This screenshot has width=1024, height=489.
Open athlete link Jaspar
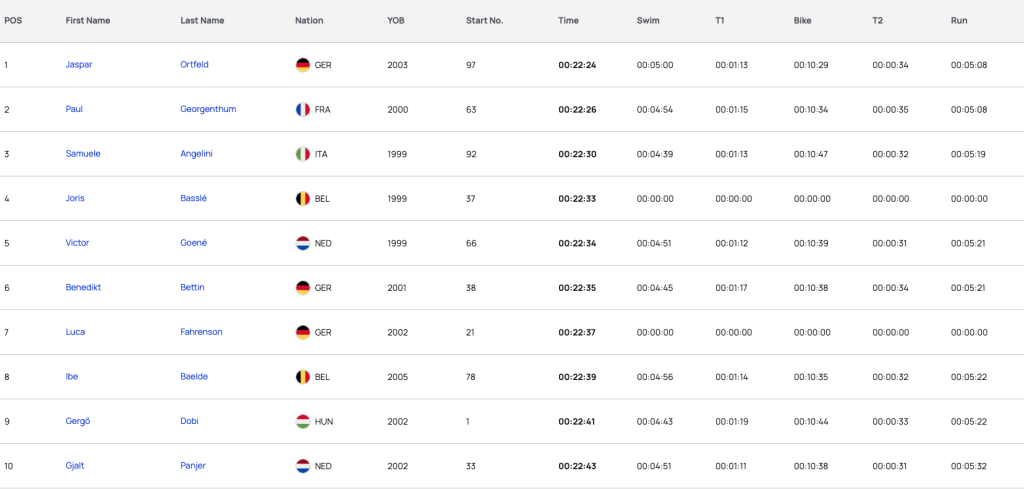(78, 65)
